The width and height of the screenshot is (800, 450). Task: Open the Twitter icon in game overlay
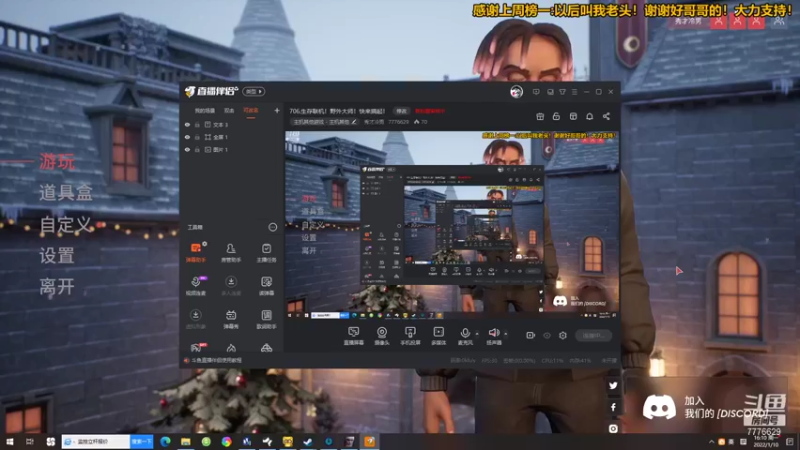[613, 386]
